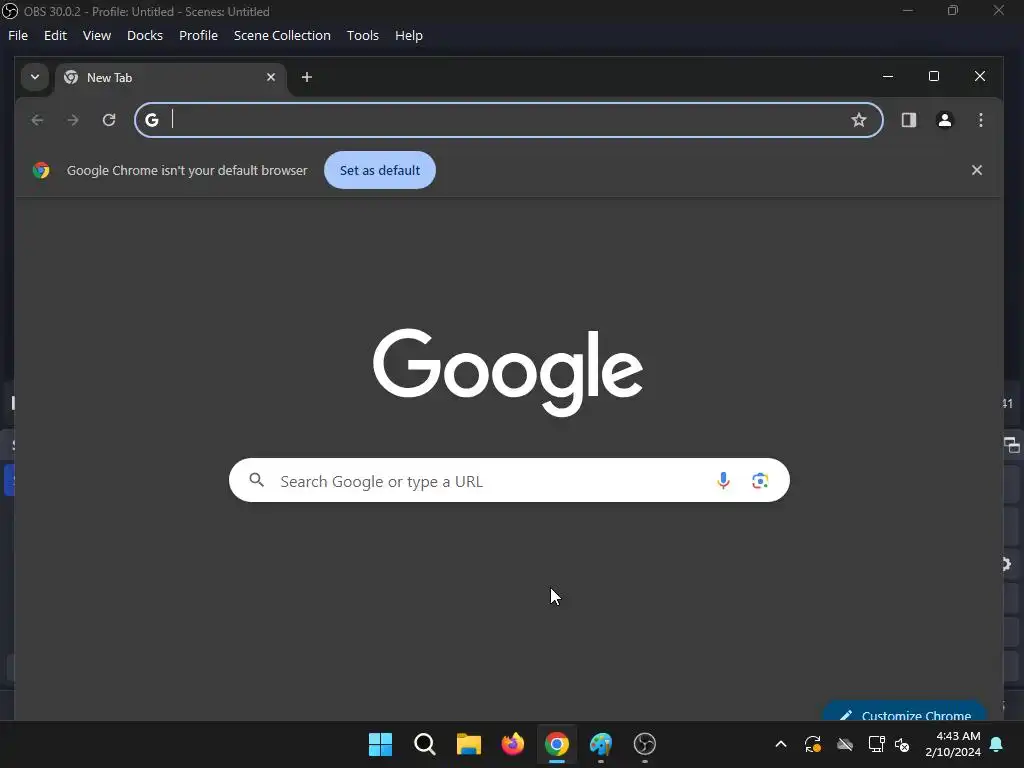
Task: Open the OBS Edit menu
Action: (x=55, y=35)
